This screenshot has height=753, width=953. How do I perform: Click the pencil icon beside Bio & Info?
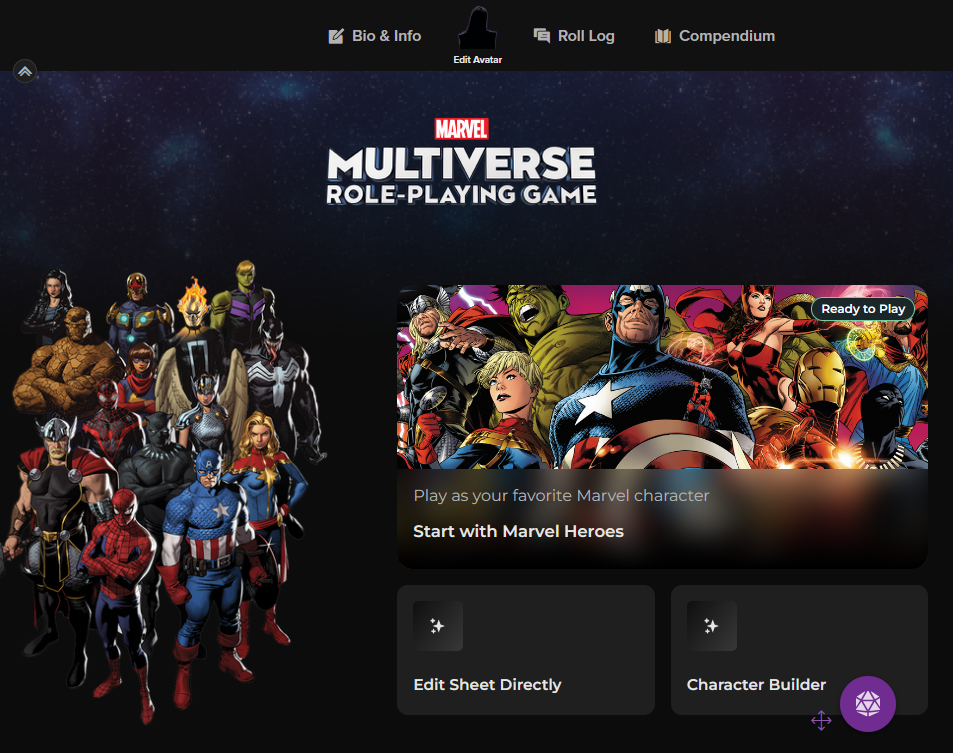point(336,36)
